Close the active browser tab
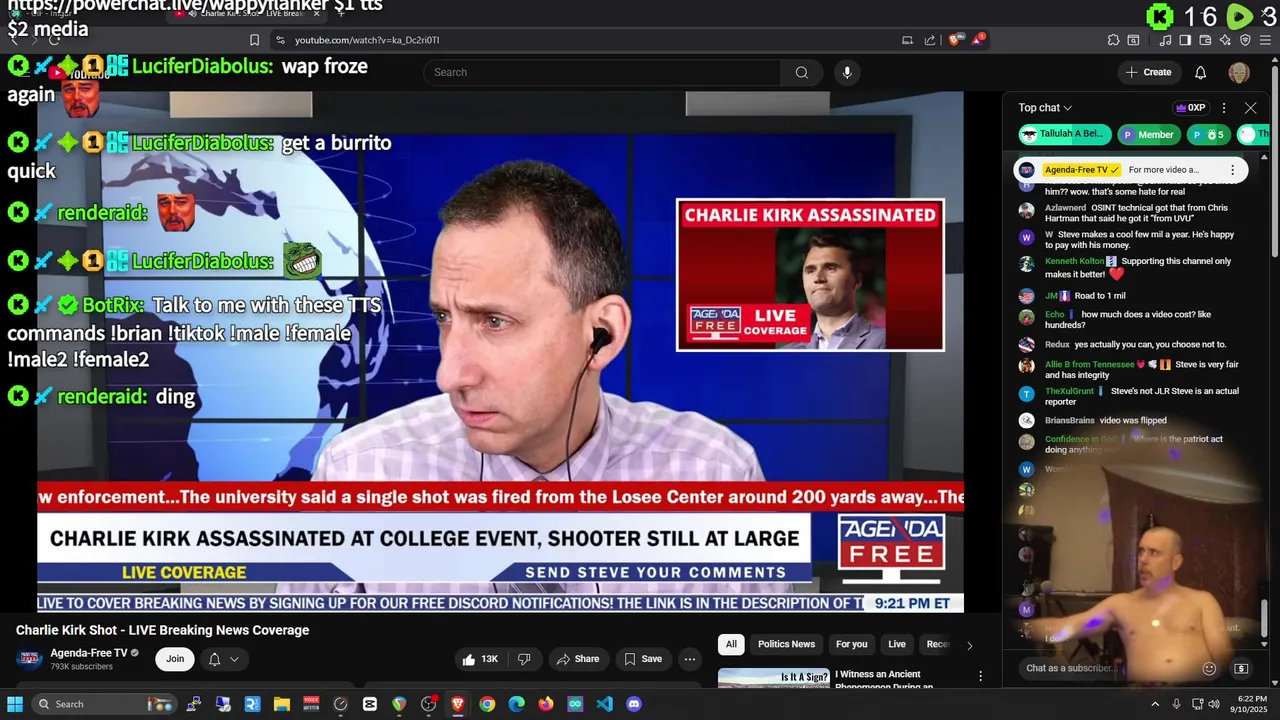1280x720 pixels. [x=317, y=13]
